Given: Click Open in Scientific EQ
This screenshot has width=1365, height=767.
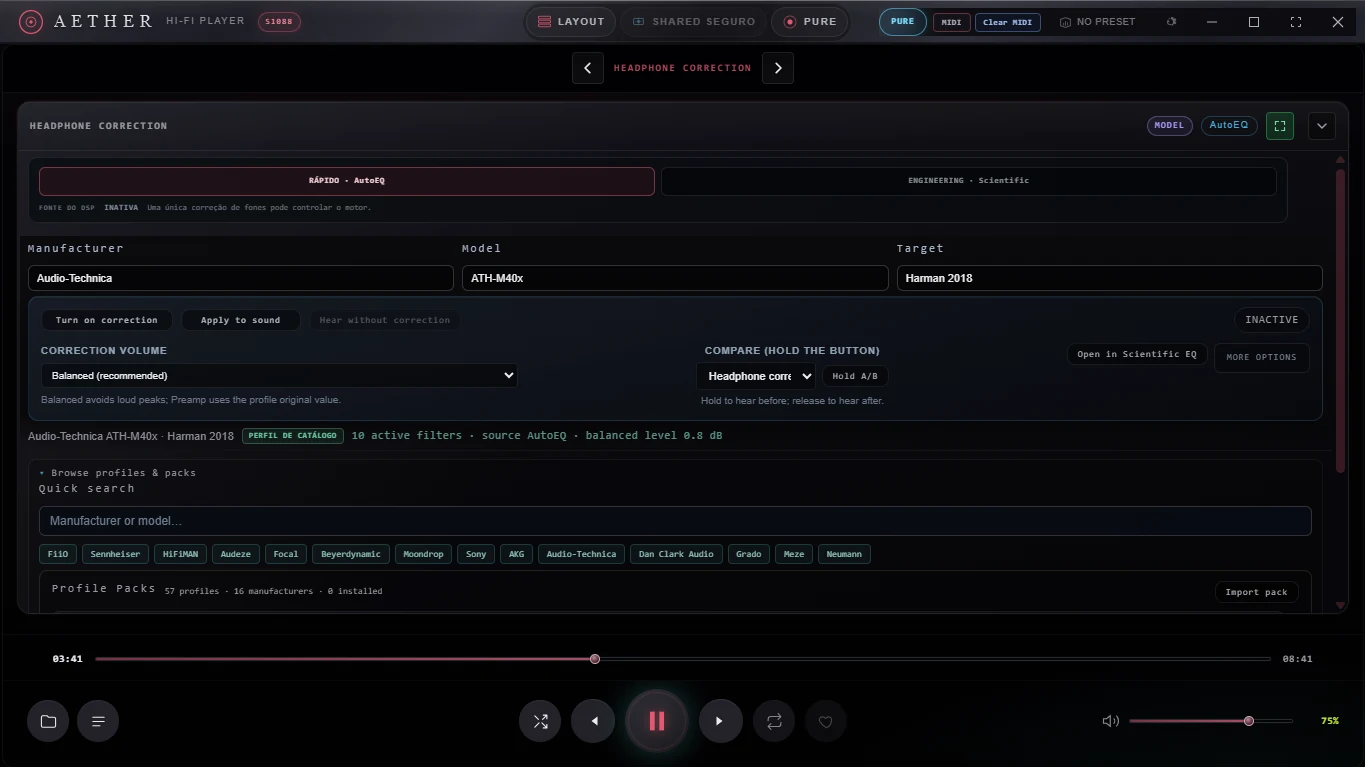Looking at the screenshot, I should [x=1137, y=355].
